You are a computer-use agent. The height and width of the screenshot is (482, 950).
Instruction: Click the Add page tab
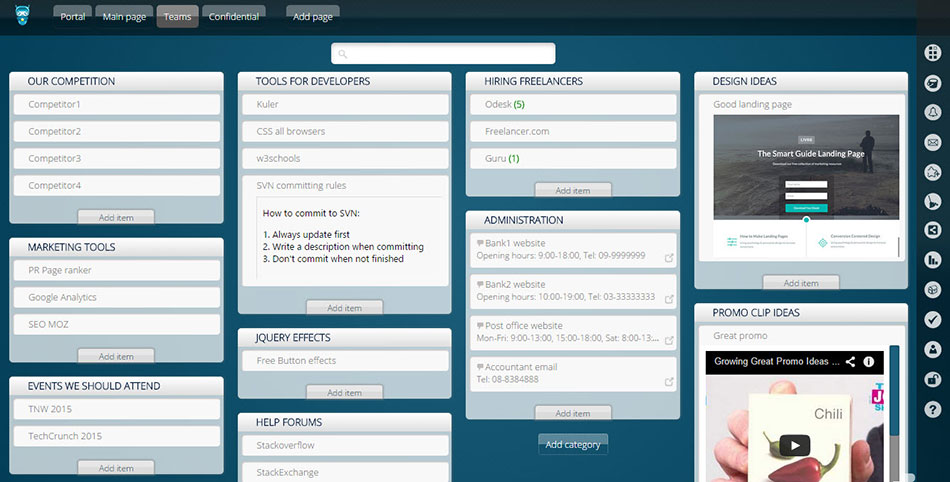pos(312,17)
